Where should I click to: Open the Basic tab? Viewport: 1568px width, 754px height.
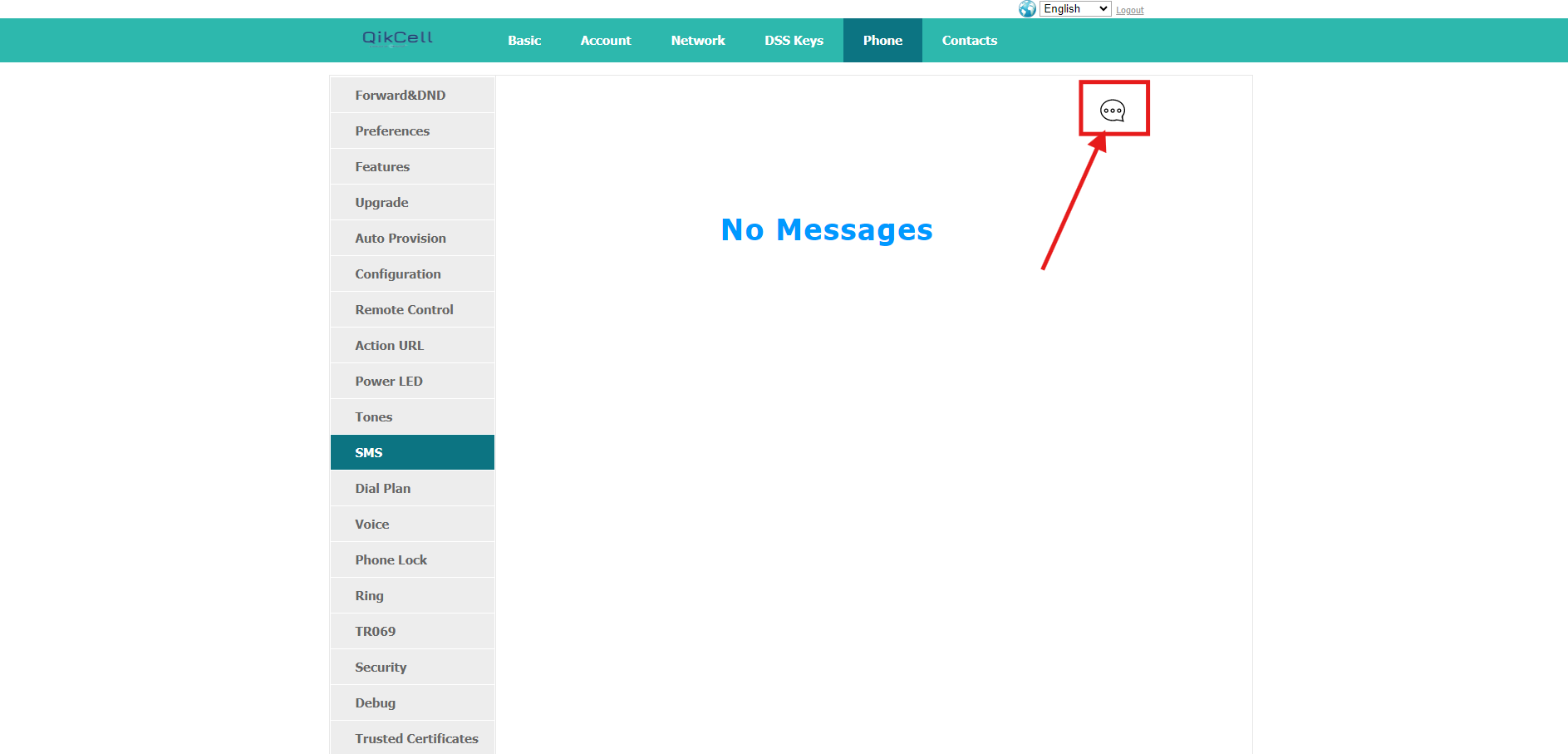click(524, 40)
